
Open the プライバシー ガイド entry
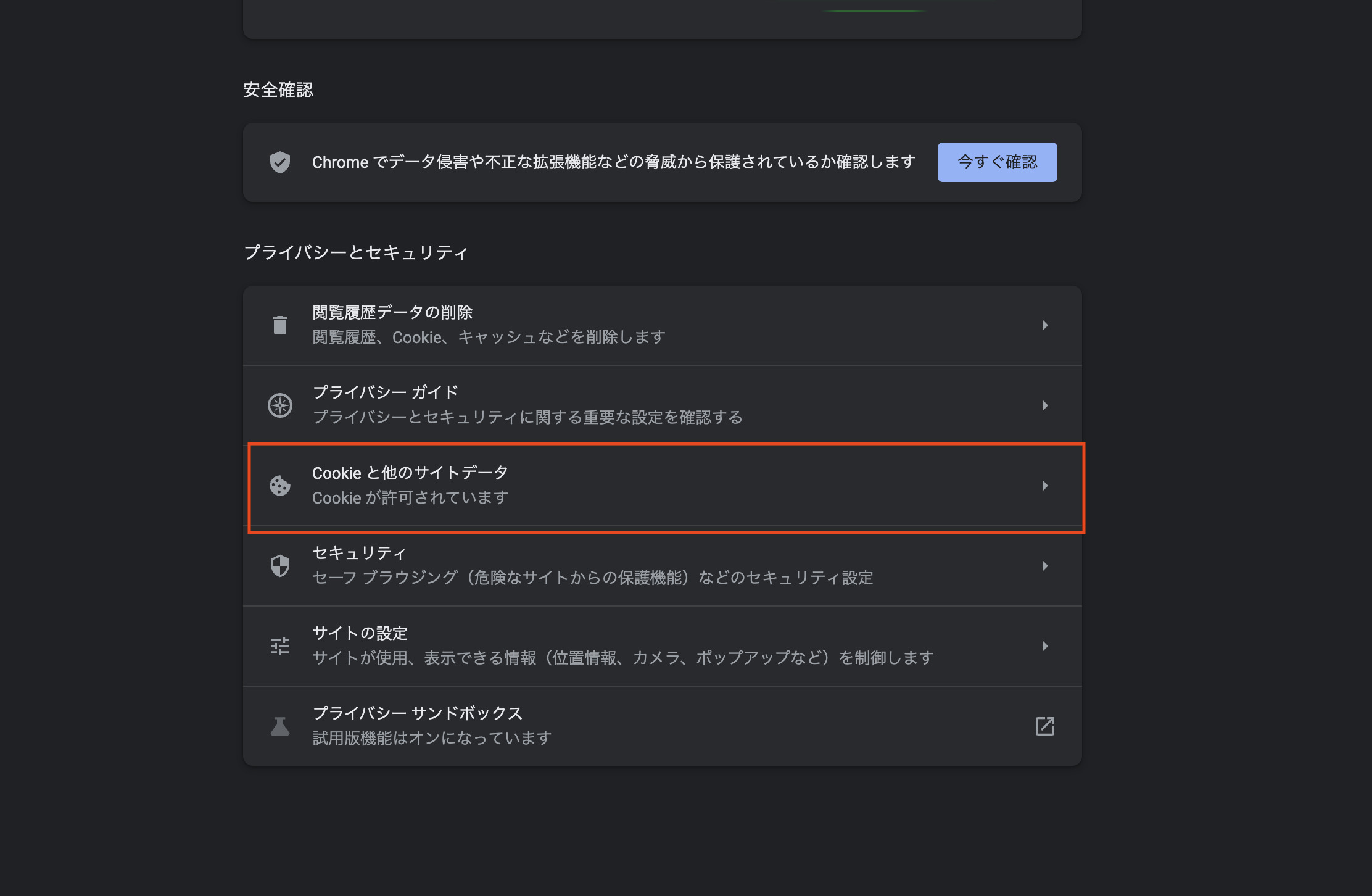click(x=663, y=405)
